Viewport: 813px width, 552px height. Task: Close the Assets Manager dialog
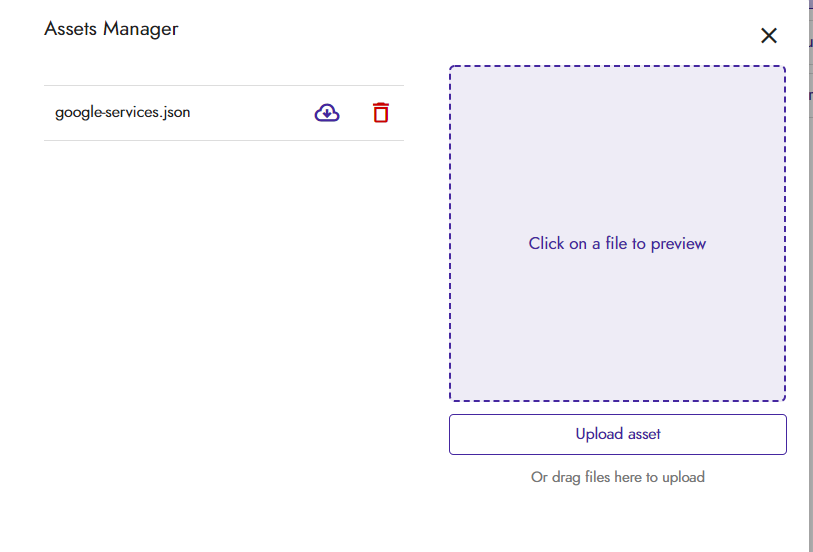[x=768, y=36]
